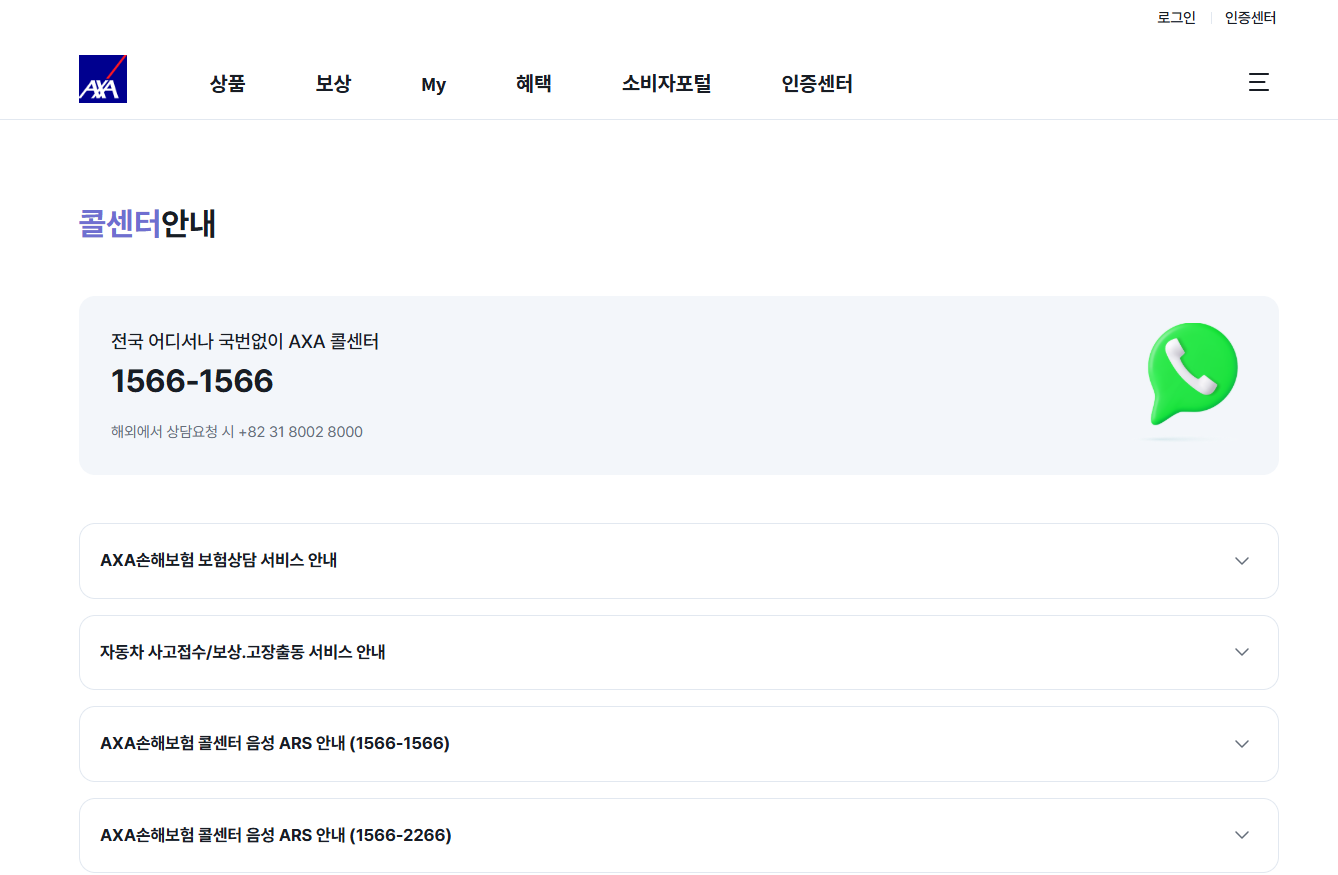The width and height of the screenshot is (1338, 875).
Task: Open the 보상 menu
Action: 333,84
